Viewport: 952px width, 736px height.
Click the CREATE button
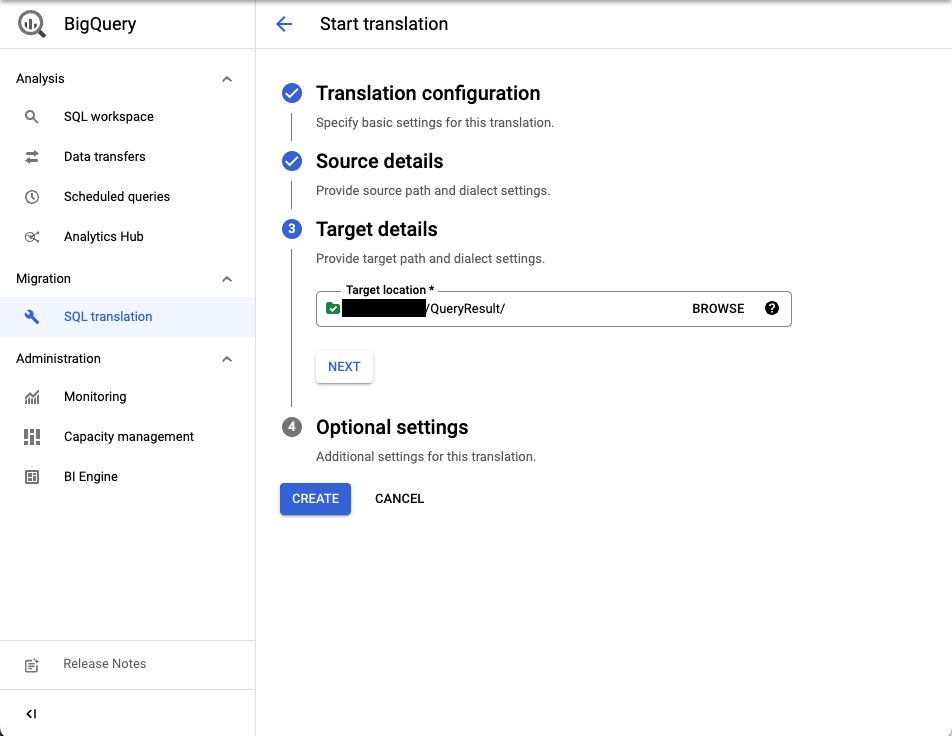tap(315, 498)
